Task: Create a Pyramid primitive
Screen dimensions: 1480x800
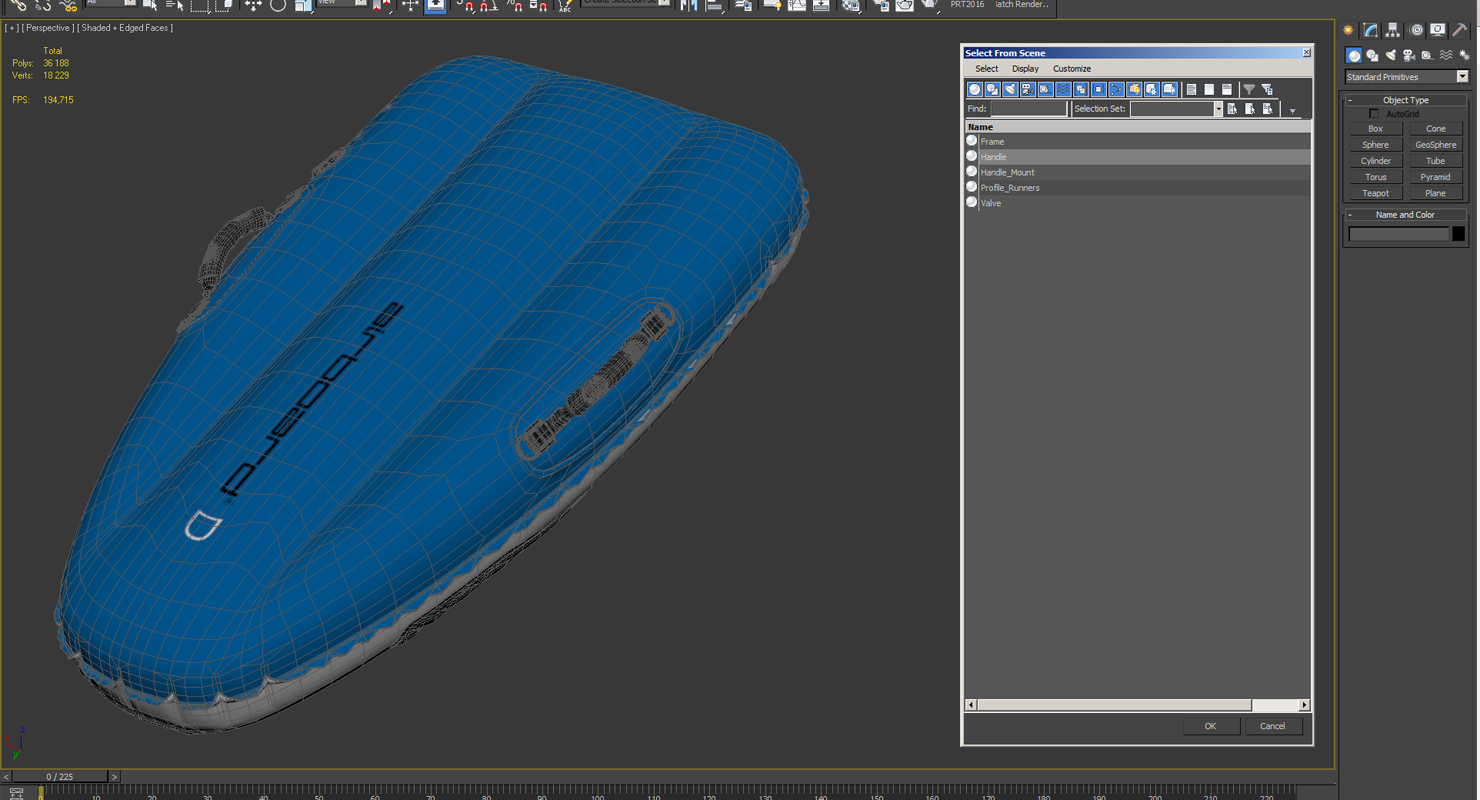Action: tap(1435, 177)
